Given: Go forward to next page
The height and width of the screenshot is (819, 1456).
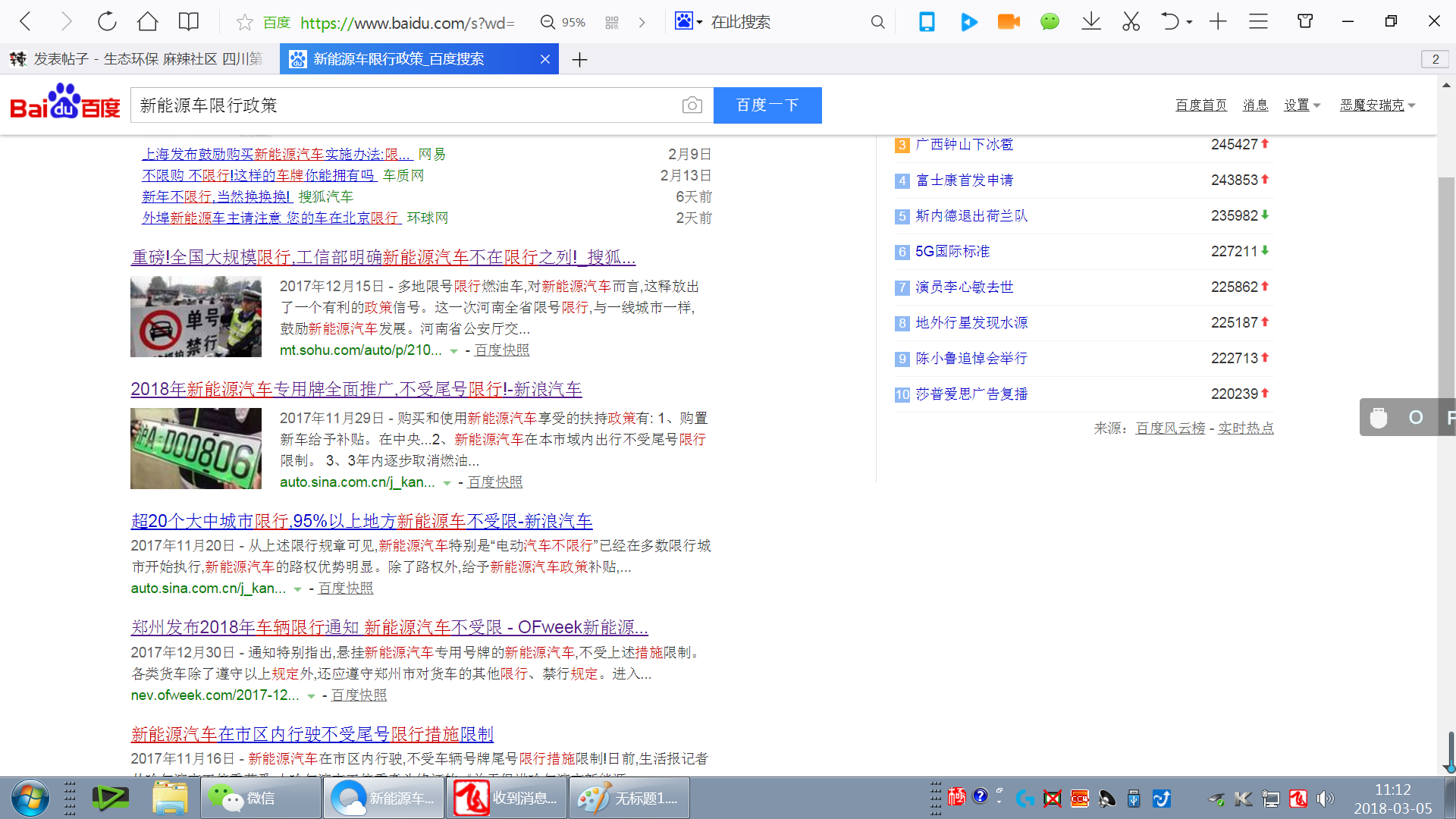Looking at the screenshot, I should (66, 22).
